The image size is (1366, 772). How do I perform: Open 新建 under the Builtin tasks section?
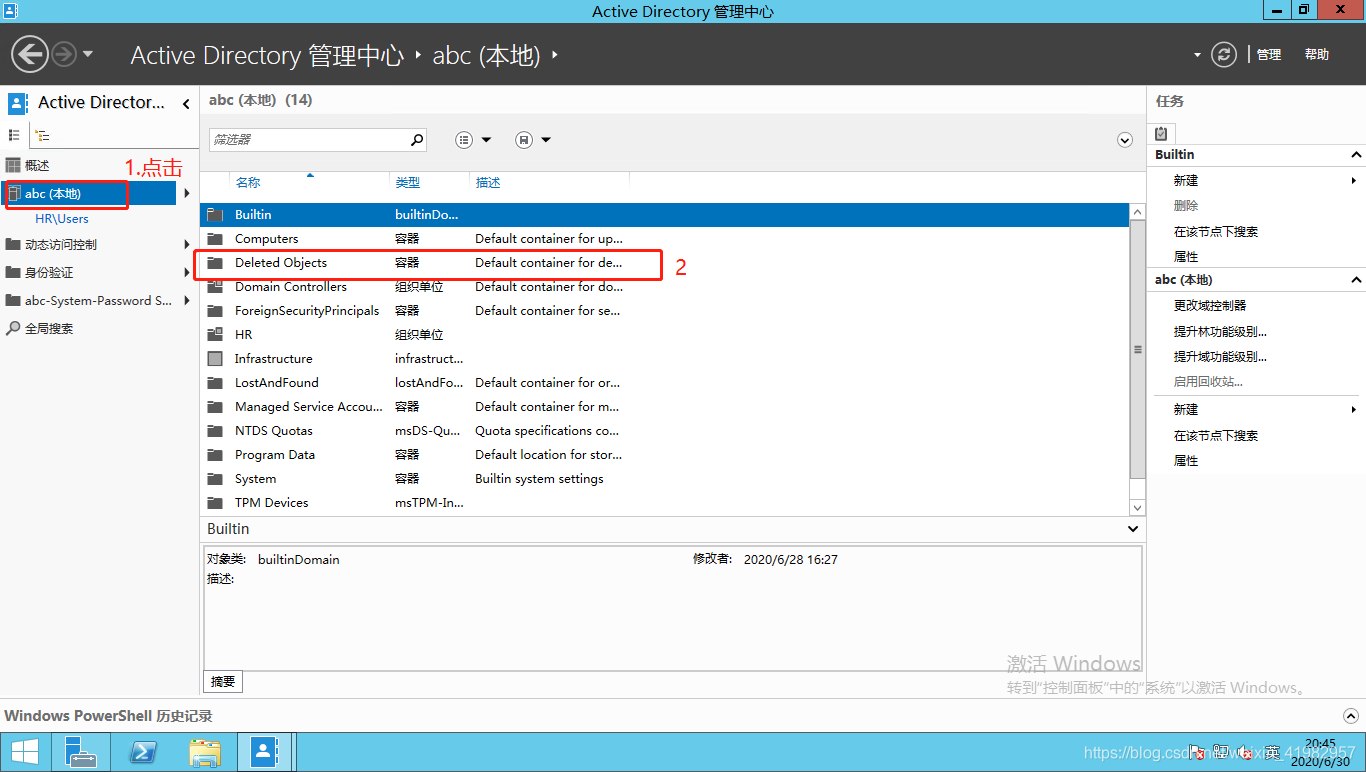[x=1186, y=181]
